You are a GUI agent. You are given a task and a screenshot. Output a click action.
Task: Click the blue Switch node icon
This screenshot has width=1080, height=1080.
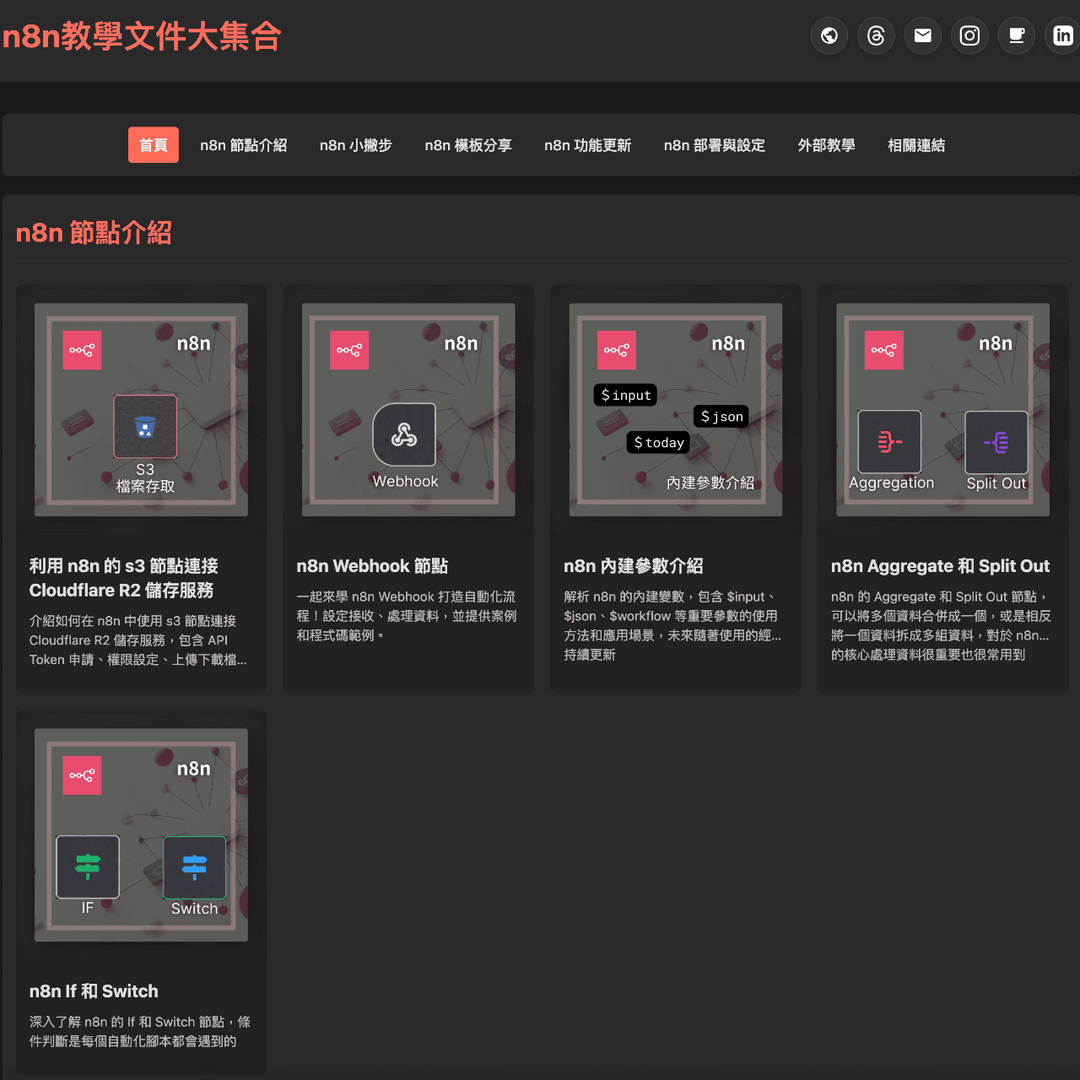[x=194, y=867]
